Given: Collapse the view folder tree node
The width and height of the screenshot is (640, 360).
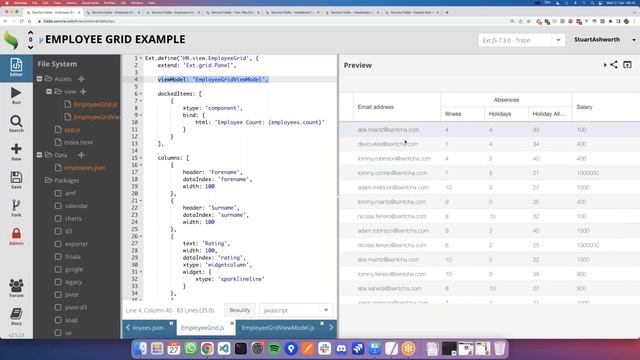Looking at the screenshot, I should click(x=49, y=92).
